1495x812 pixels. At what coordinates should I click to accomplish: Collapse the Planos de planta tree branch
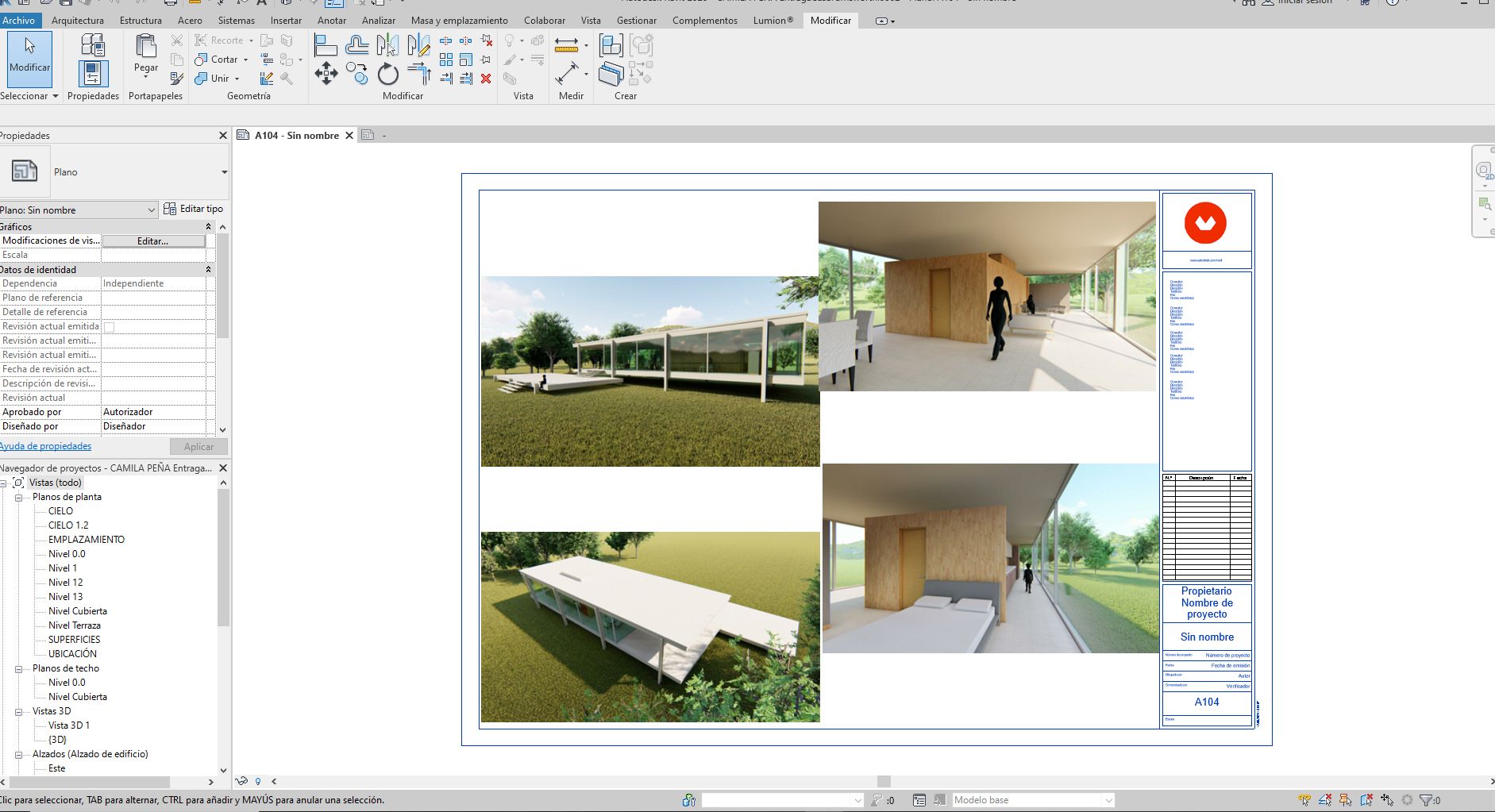tap(19, 497)
